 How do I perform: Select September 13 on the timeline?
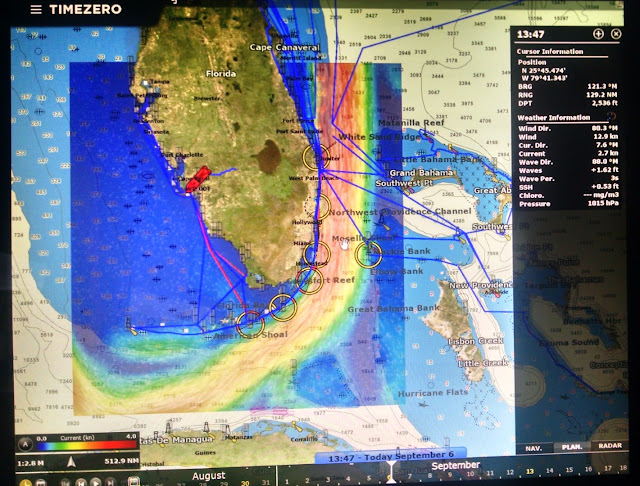coord(530,471)
